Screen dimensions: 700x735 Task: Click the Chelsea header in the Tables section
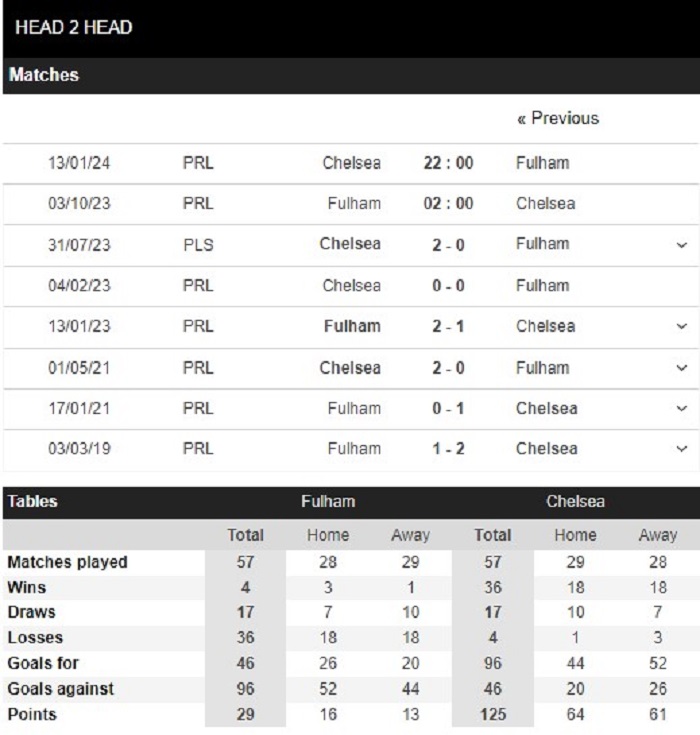click(x=575, y=502)
